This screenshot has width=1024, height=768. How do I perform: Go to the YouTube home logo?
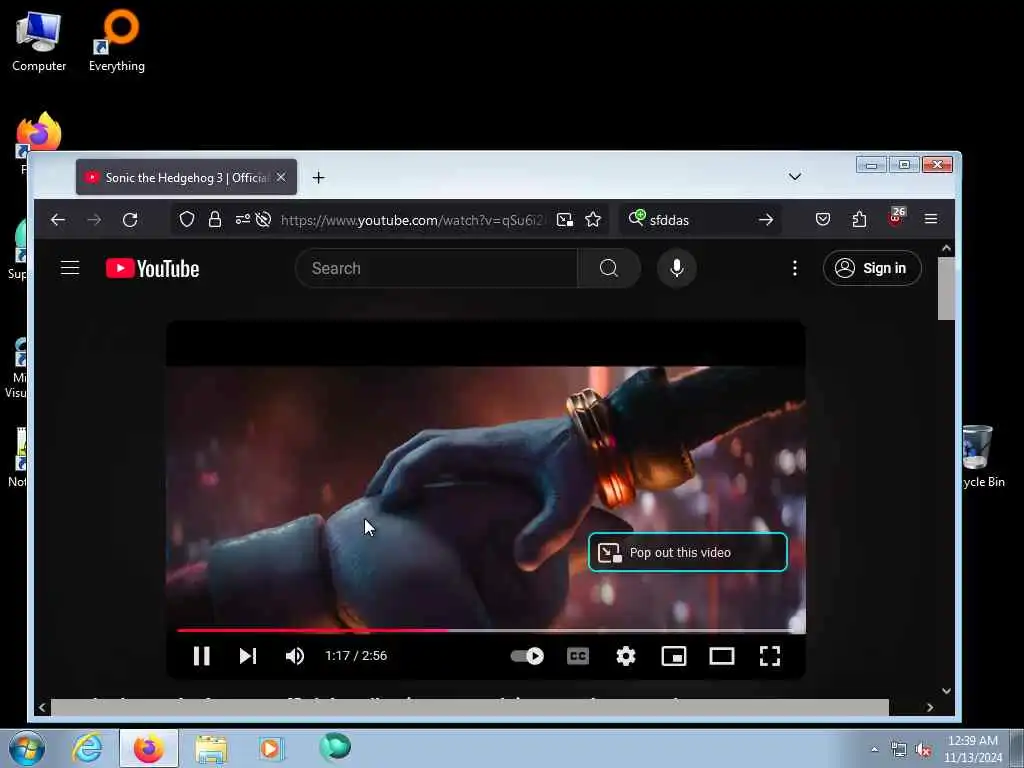tap(153, 268)
